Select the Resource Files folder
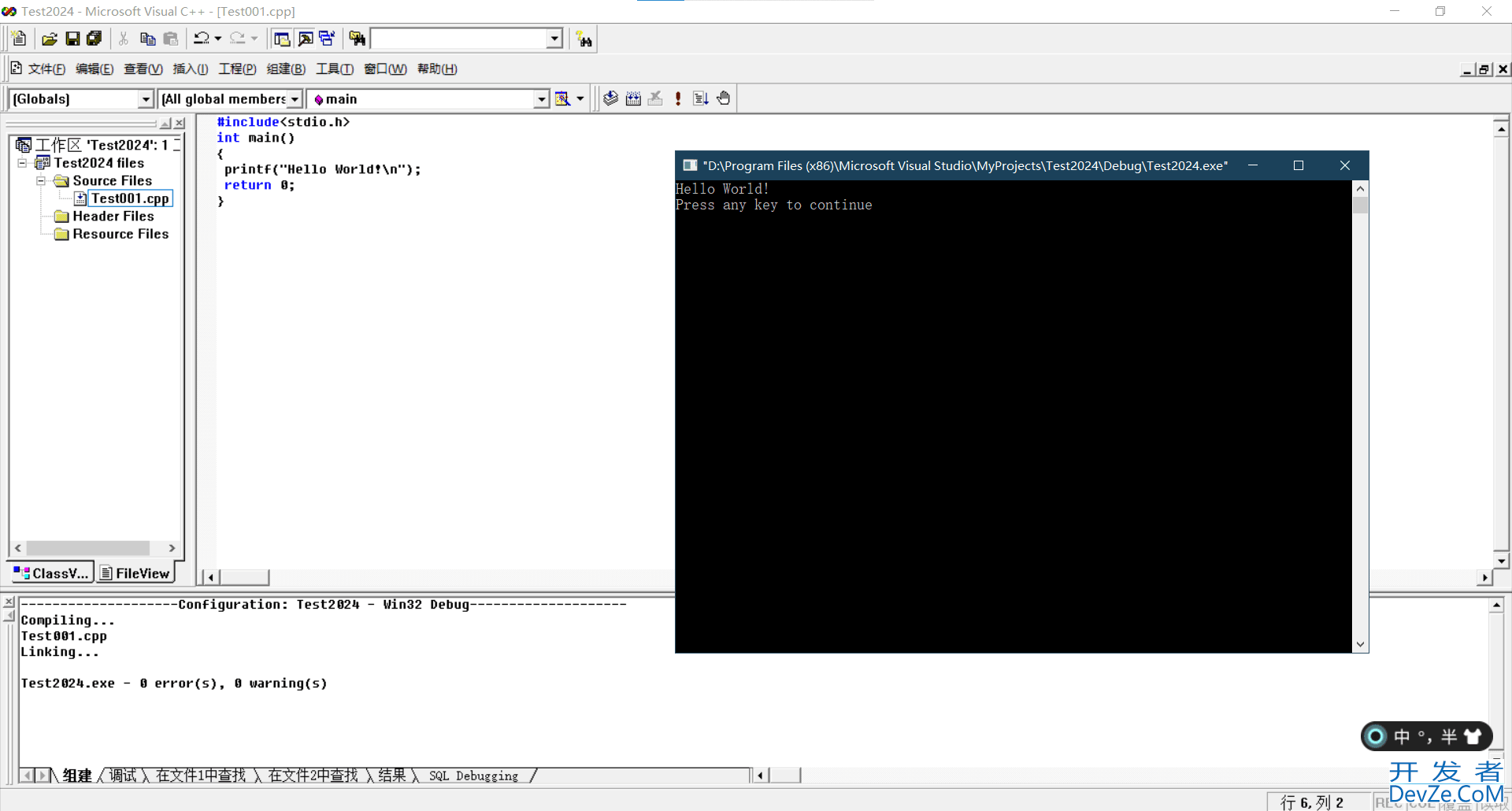This screenshot has width=1512, height=811. (120, 234)
